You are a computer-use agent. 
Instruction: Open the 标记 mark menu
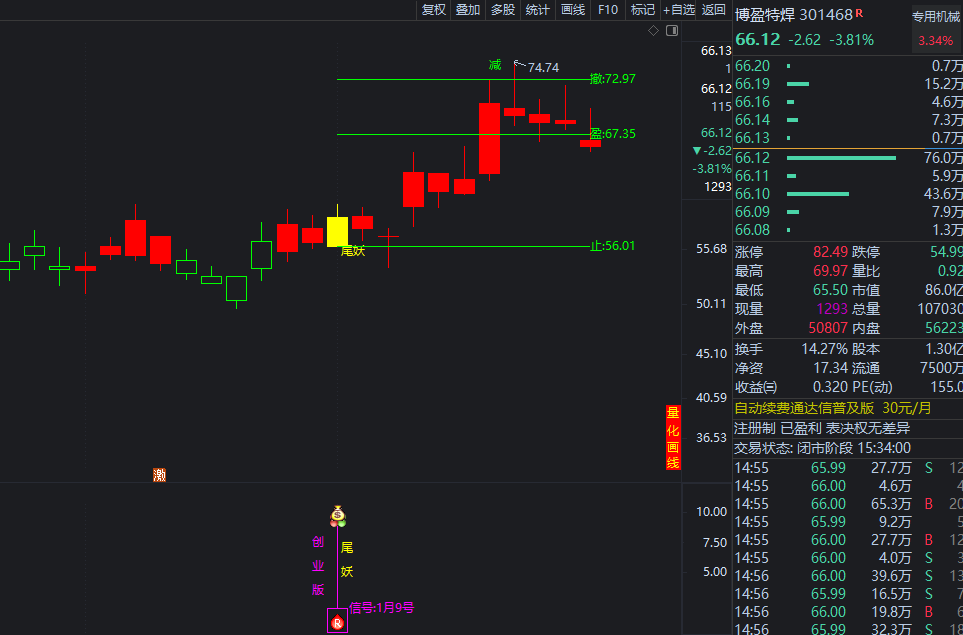coord(642,10)
